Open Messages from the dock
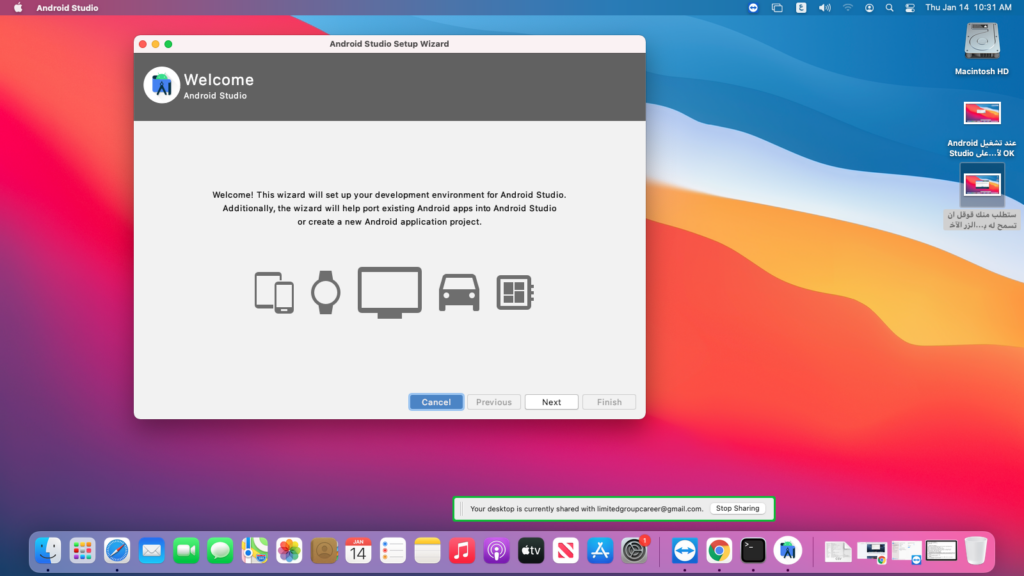The height and width of the screenshot is (576, 1024). click(x=220, y=551)
